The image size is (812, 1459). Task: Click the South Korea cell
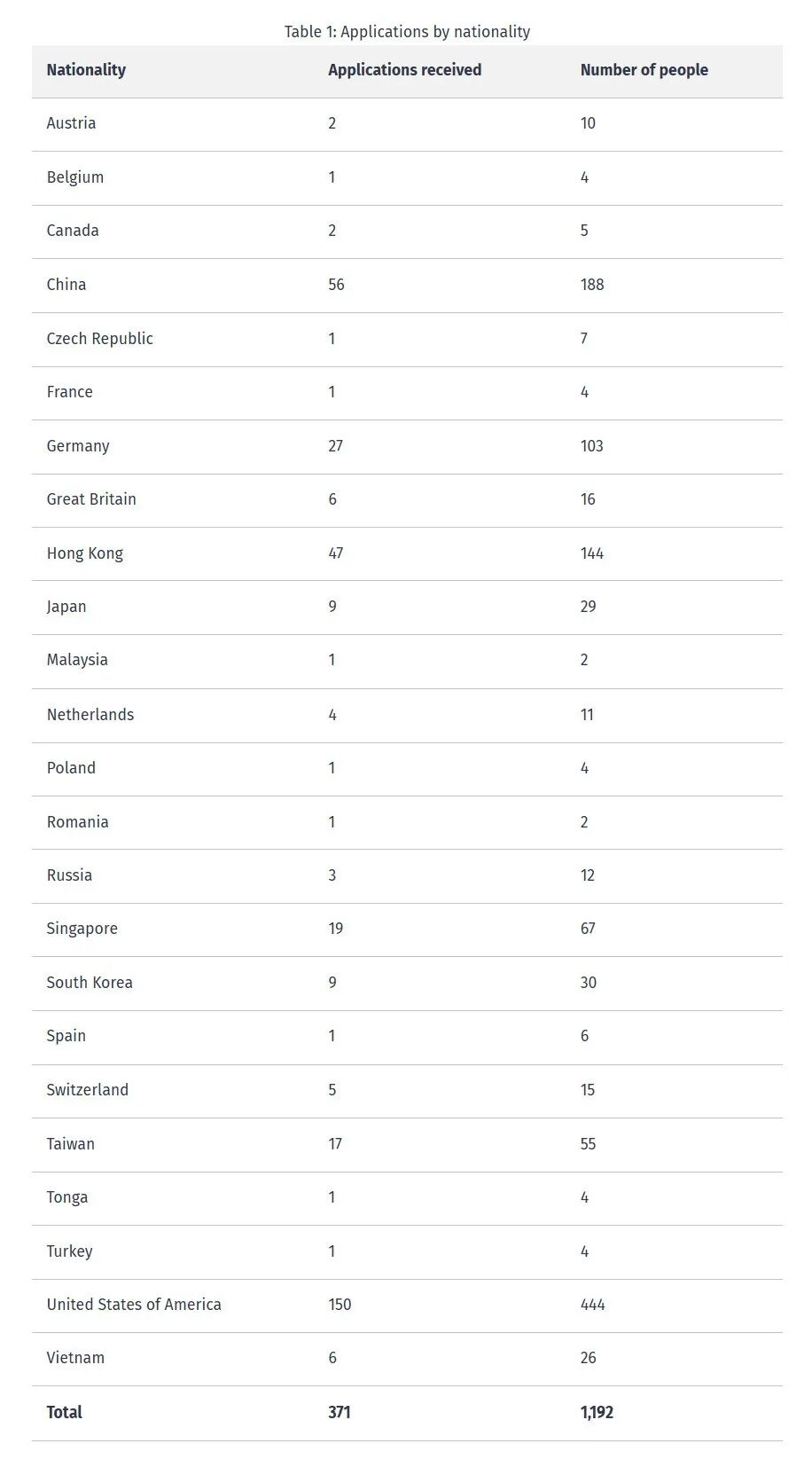[90, 983]
